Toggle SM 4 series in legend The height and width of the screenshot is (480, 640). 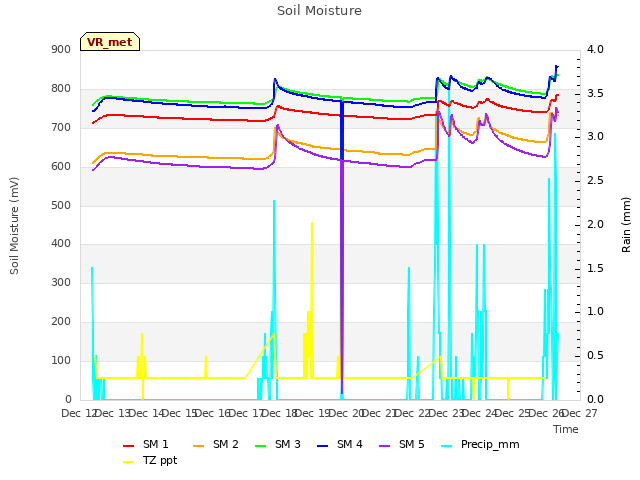point(340,444)
